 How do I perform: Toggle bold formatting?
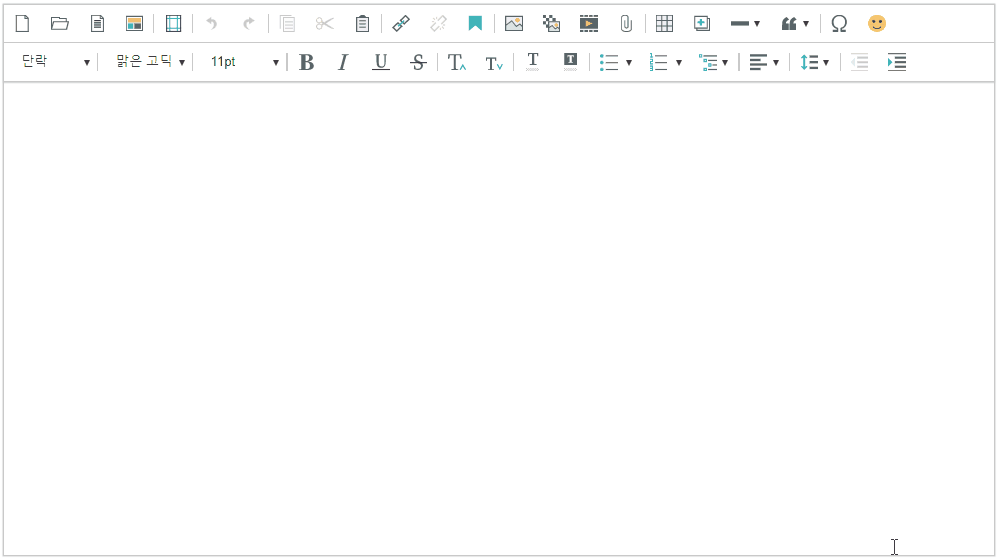point(307,62)
